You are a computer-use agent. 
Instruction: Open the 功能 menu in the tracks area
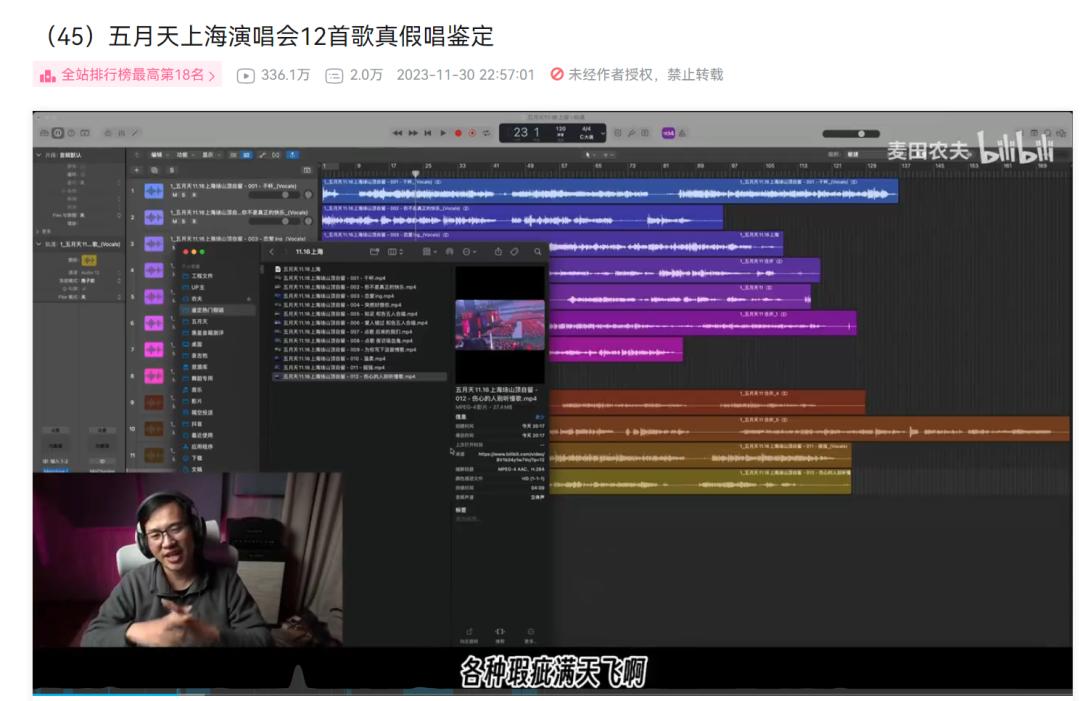pos(183,155)
